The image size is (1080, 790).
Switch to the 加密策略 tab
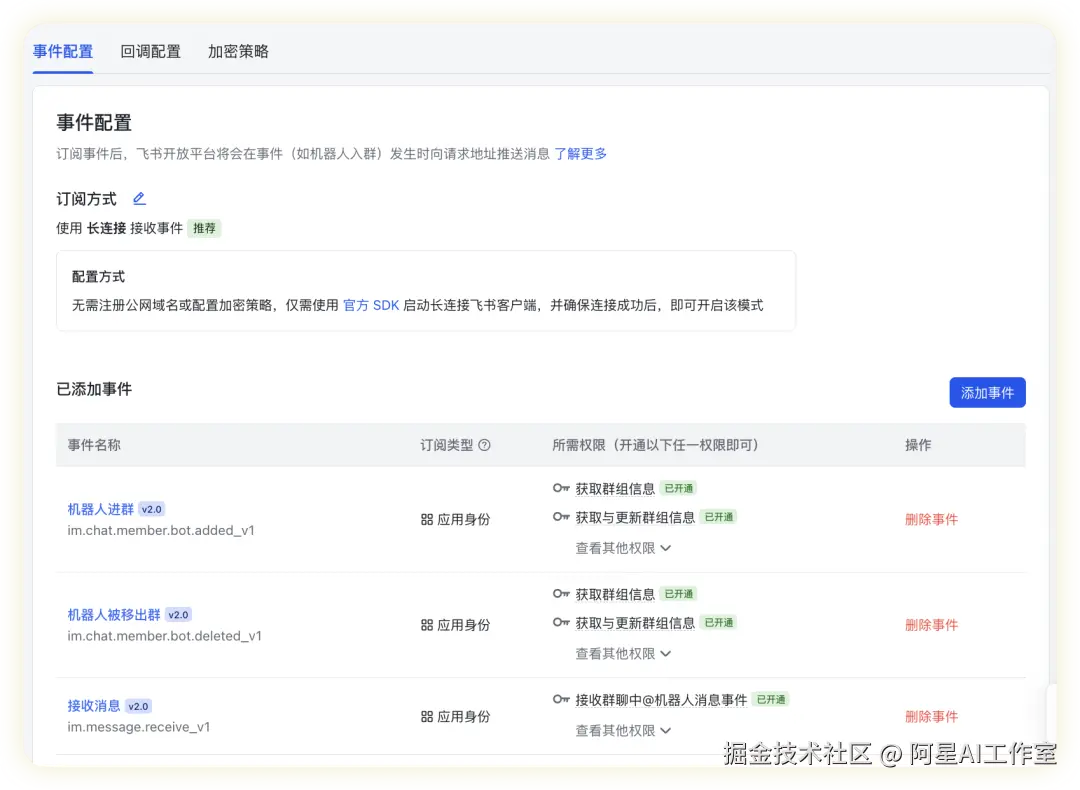[237, 51]
